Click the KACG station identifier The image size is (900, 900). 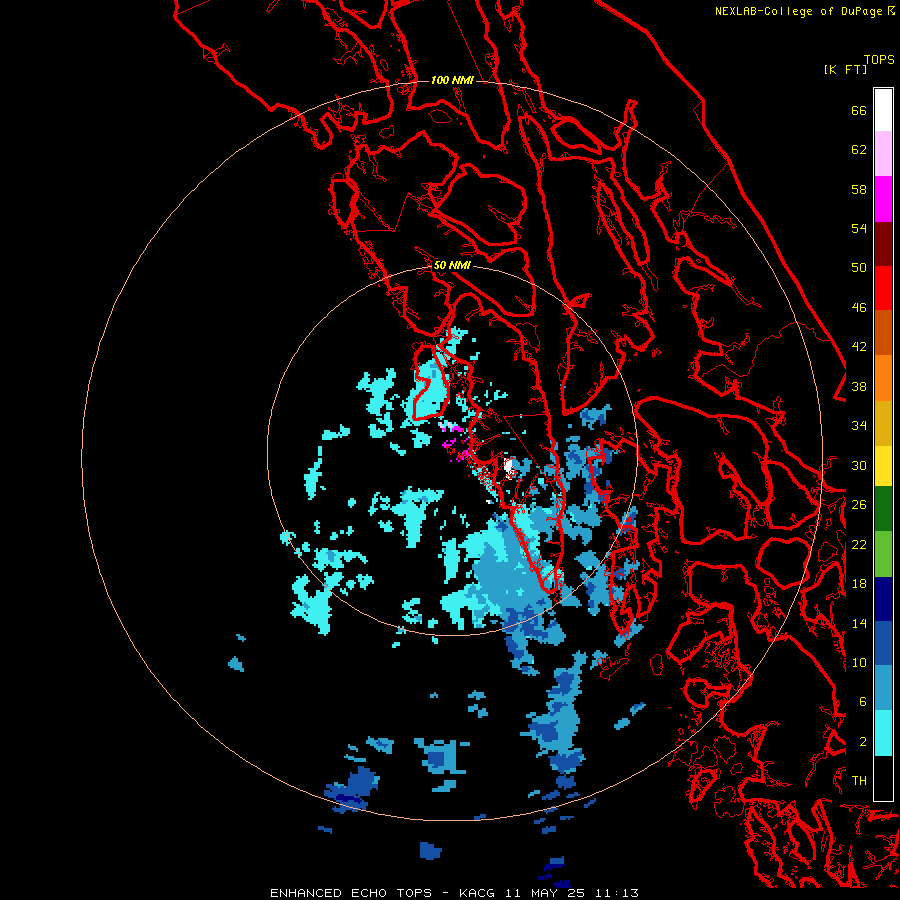[476, 893]
